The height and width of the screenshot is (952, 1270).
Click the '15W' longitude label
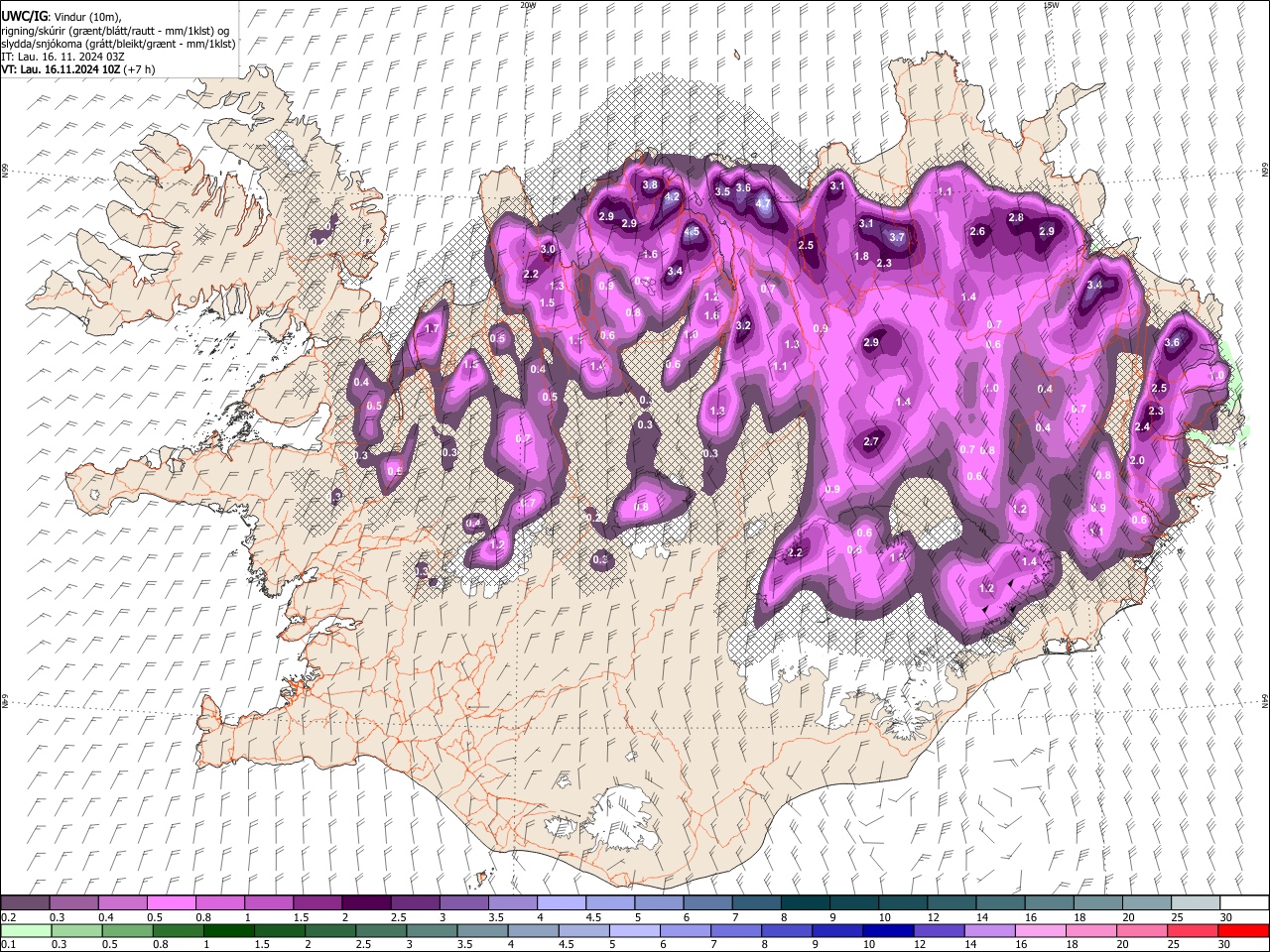[1051, 5]
